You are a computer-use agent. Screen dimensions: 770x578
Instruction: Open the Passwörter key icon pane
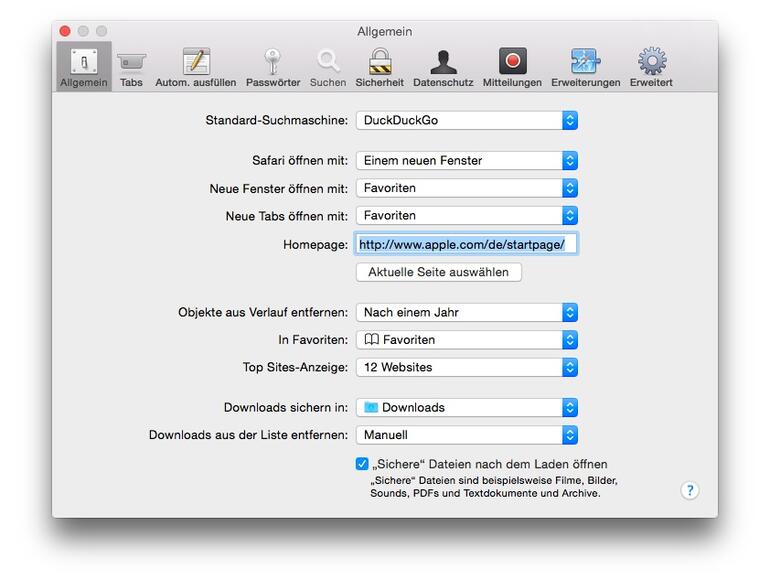(273, 67)
